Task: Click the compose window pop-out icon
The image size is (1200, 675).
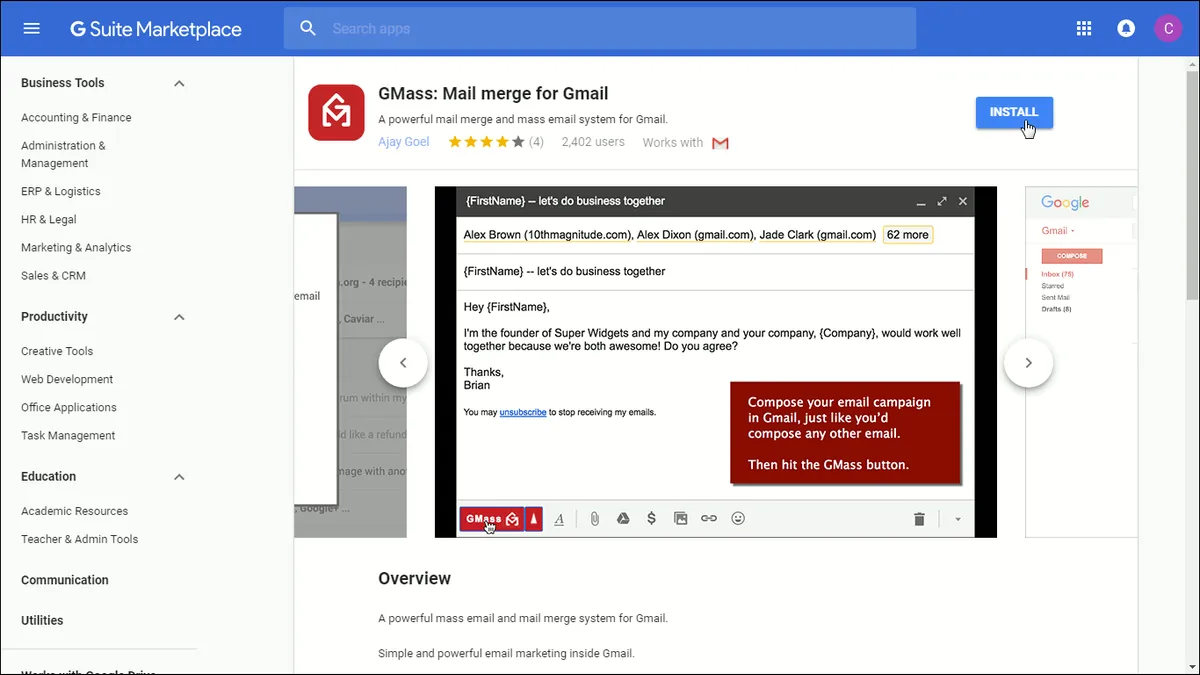Action: click(942, 202)
